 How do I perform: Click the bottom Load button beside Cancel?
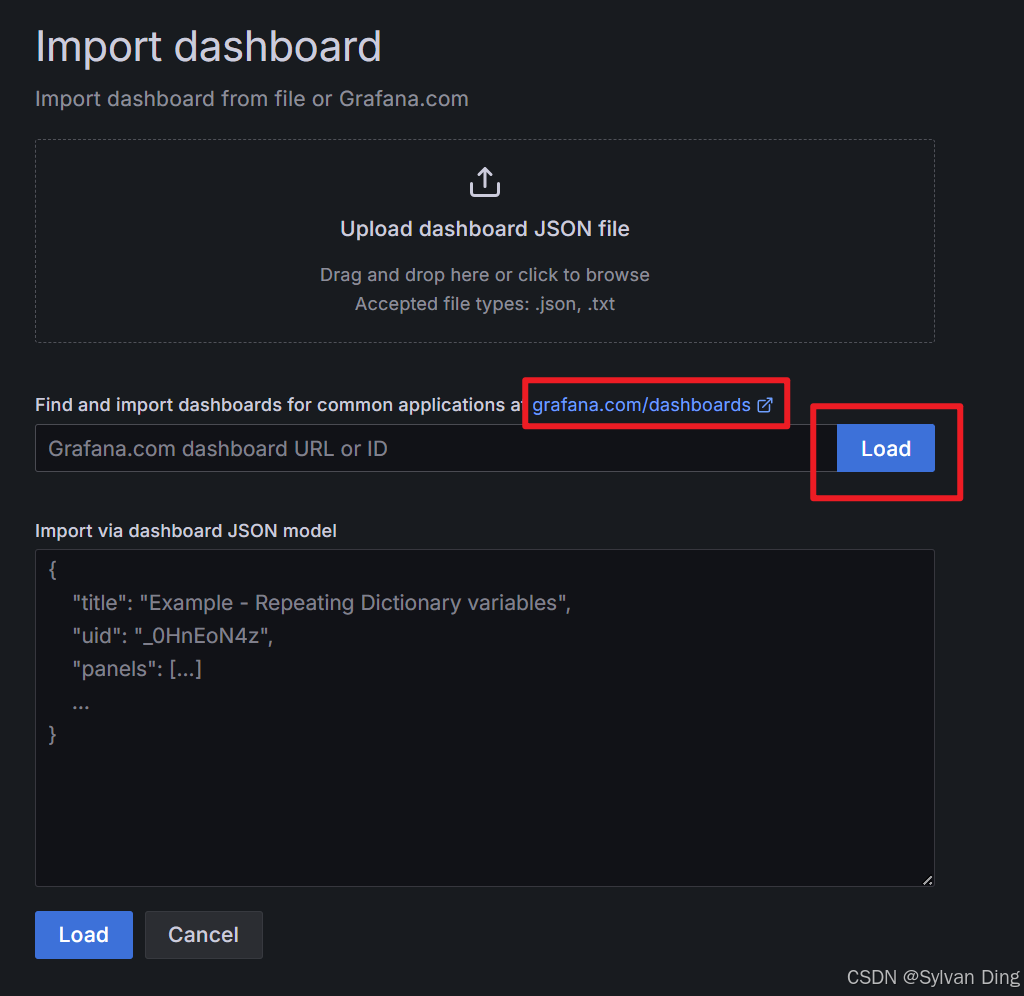(x=84, y=935)
